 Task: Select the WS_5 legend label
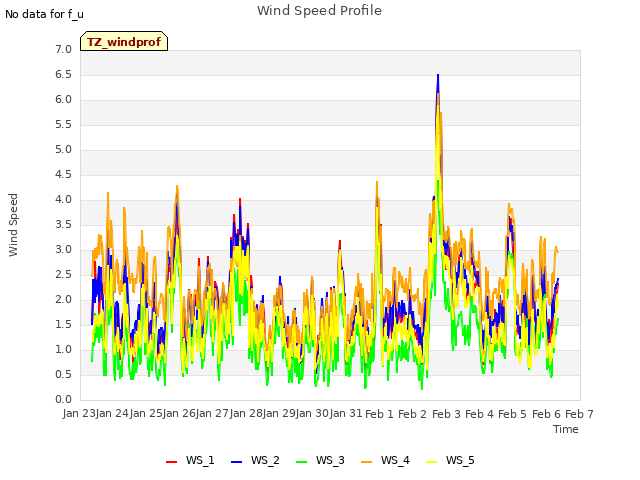click(x=460, y=460)
